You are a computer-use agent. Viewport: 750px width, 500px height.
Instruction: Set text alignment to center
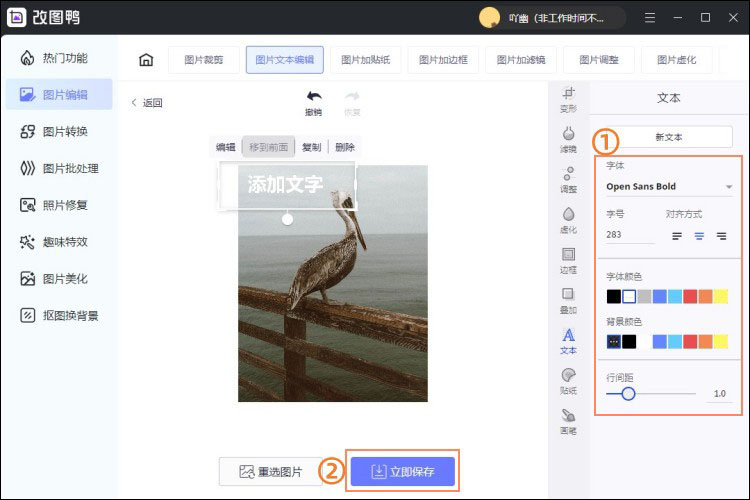(699, 236)
